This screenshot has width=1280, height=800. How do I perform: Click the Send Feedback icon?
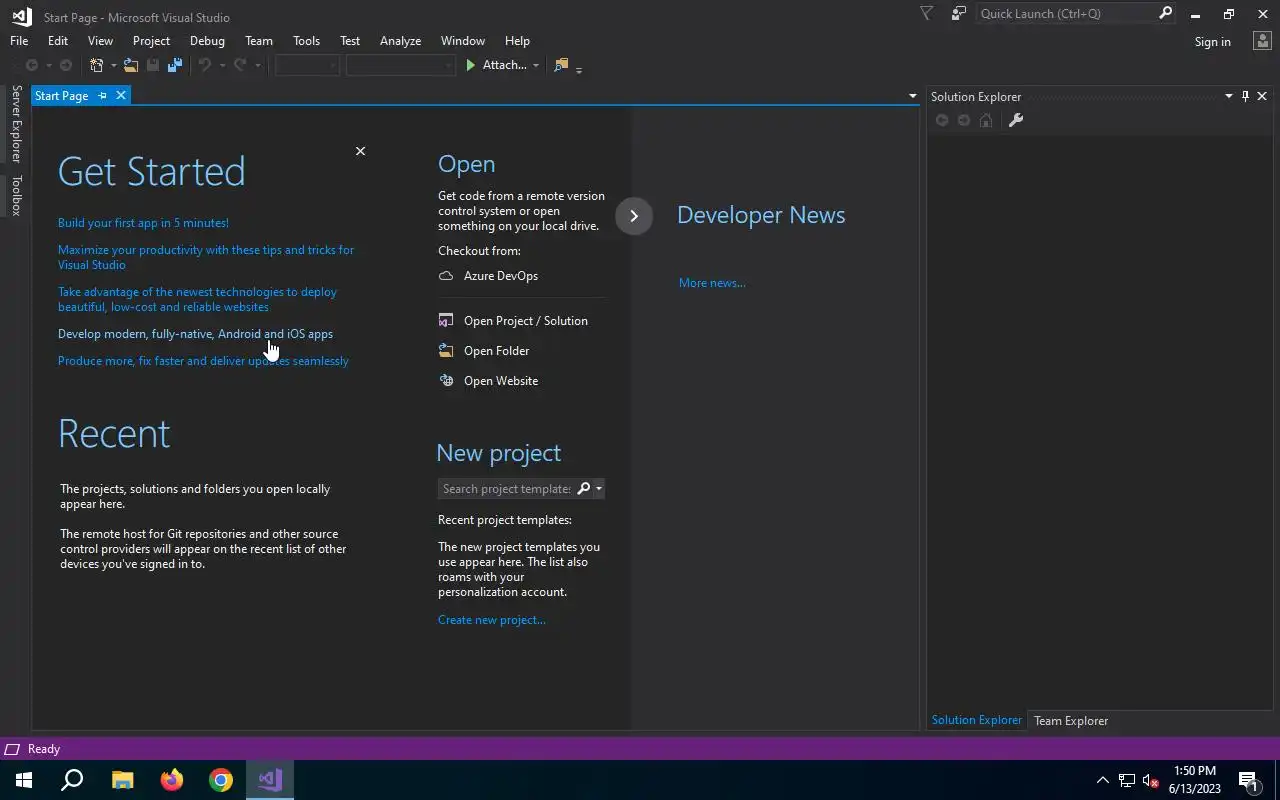pyautogui.click(x=958, y=14)
